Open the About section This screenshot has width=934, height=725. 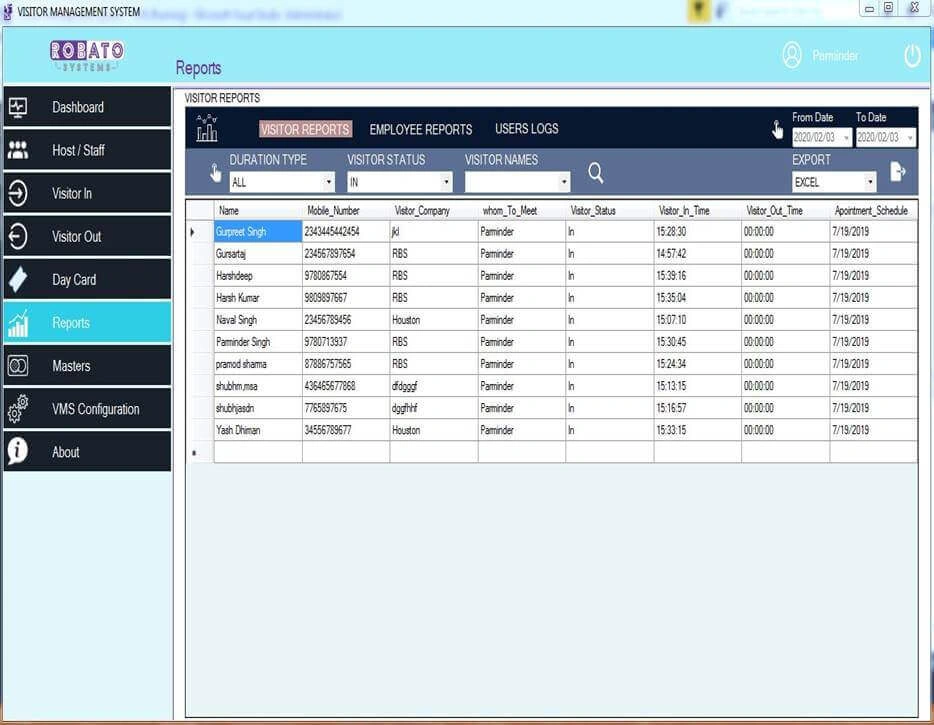[21, 451]
